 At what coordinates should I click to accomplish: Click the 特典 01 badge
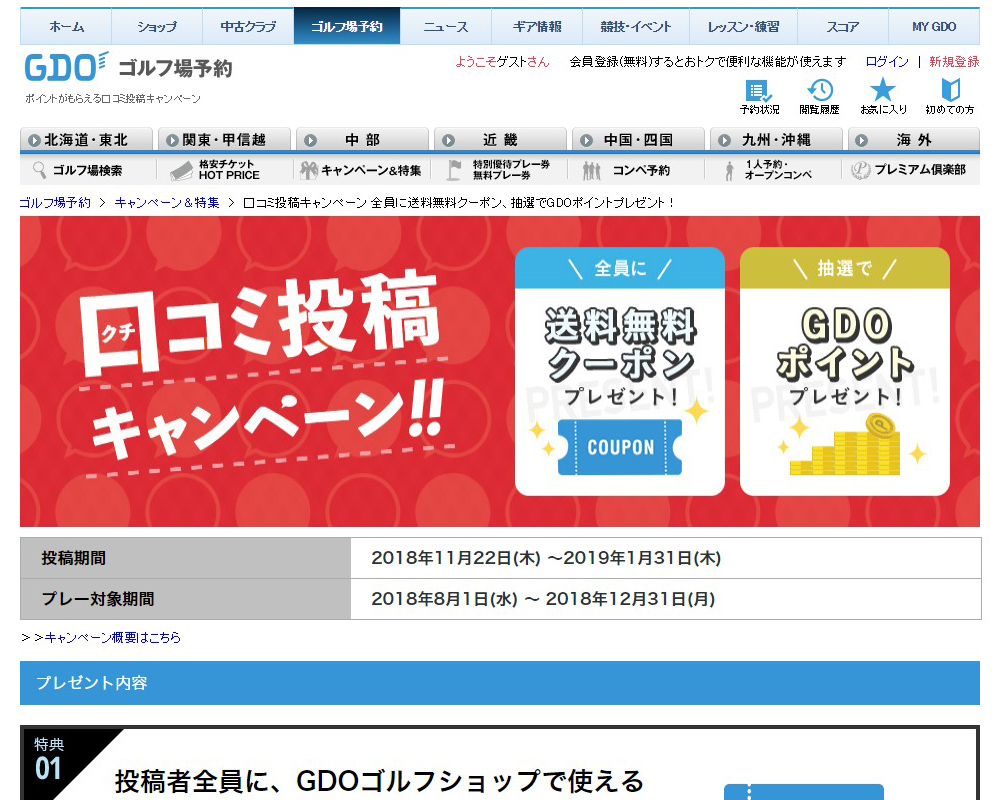tap(49, 760)
